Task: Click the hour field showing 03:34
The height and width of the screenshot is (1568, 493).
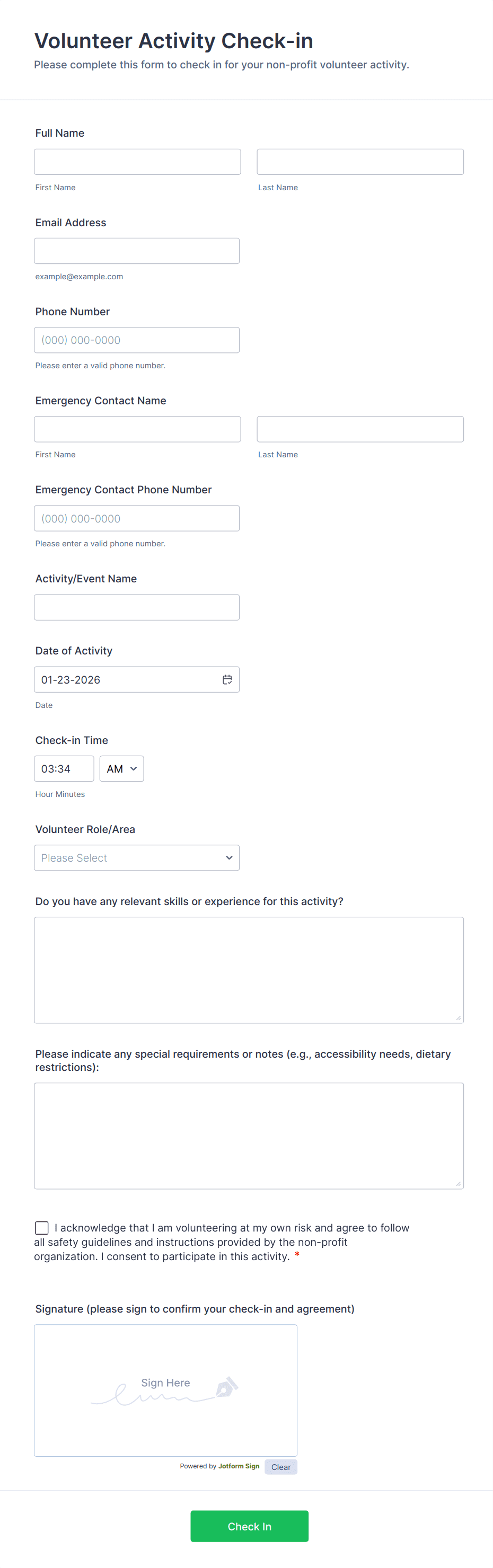Action: coord(64,768)
